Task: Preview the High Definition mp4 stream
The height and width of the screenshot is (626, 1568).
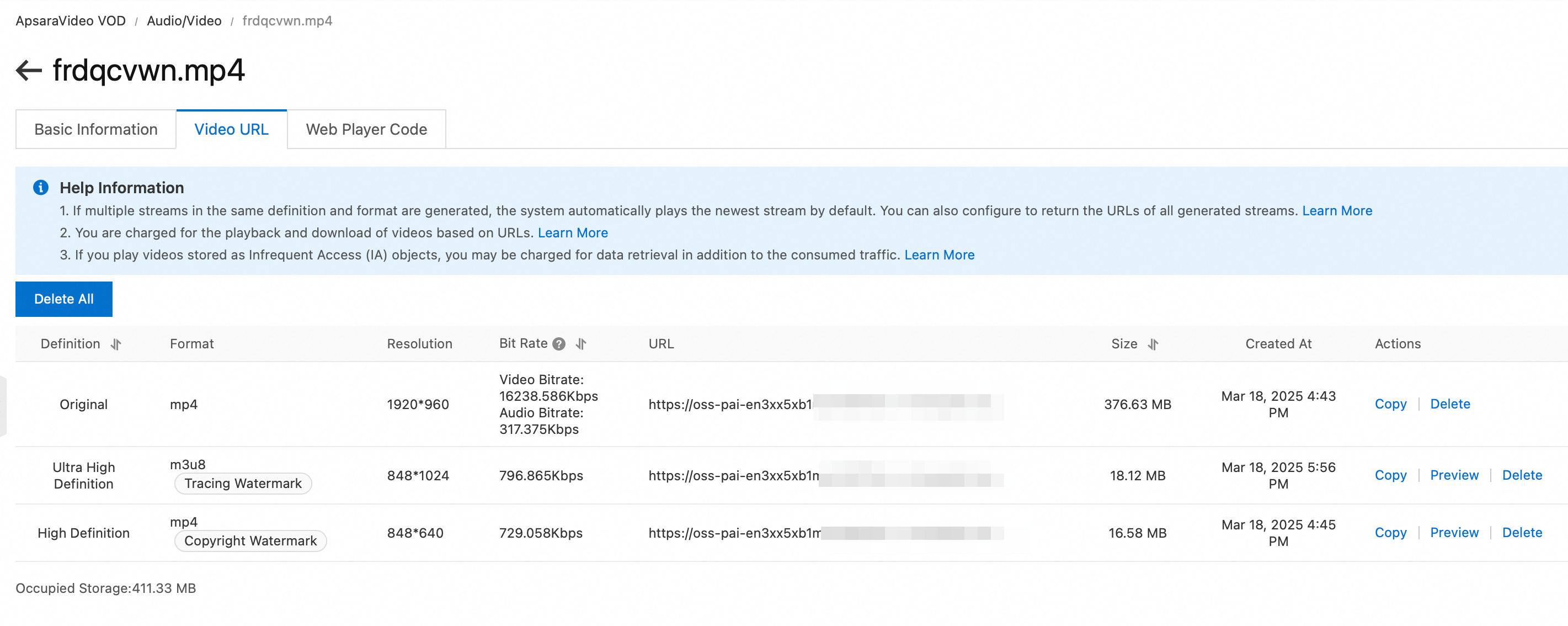Action: 1454,532
